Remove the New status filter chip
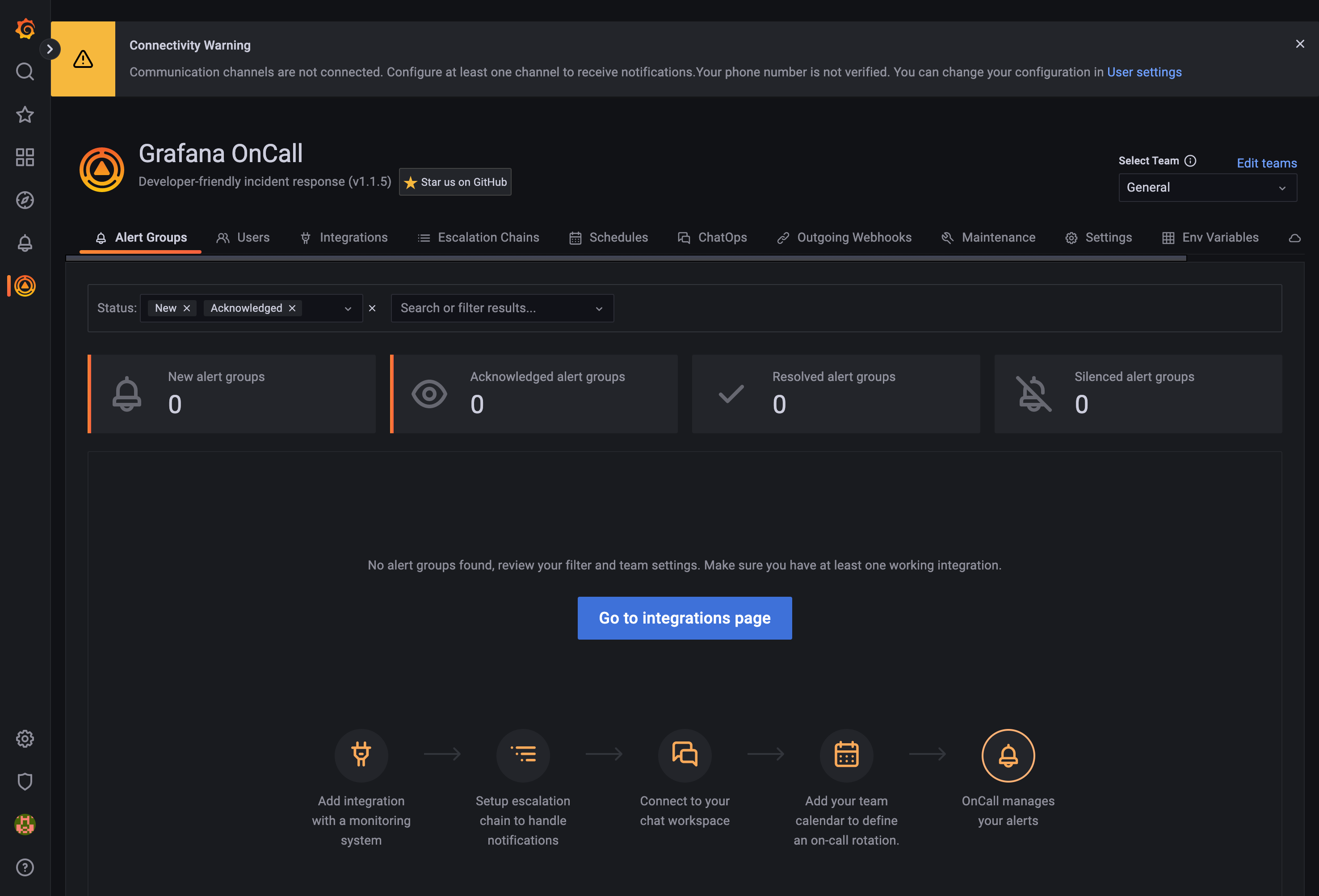The height and width of the screenshot is (896, 1319). click(187, 308)
